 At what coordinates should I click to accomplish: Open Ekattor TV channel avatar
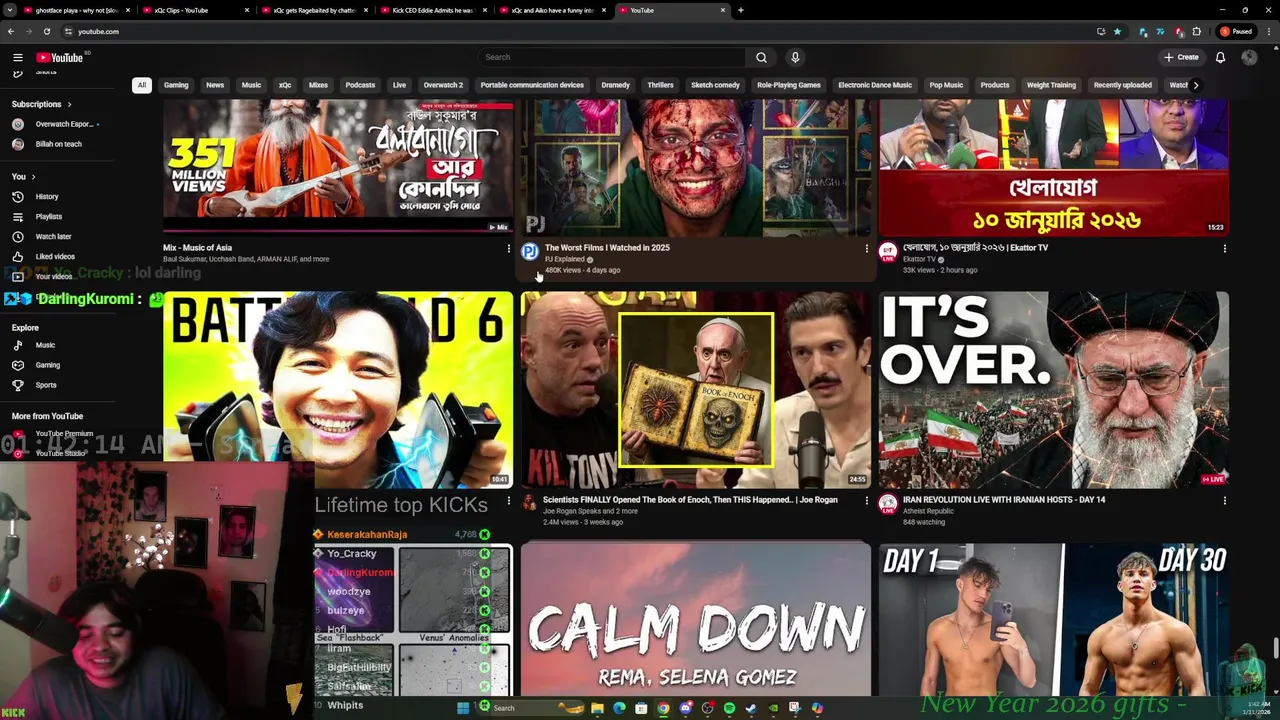tap(888, 252)
